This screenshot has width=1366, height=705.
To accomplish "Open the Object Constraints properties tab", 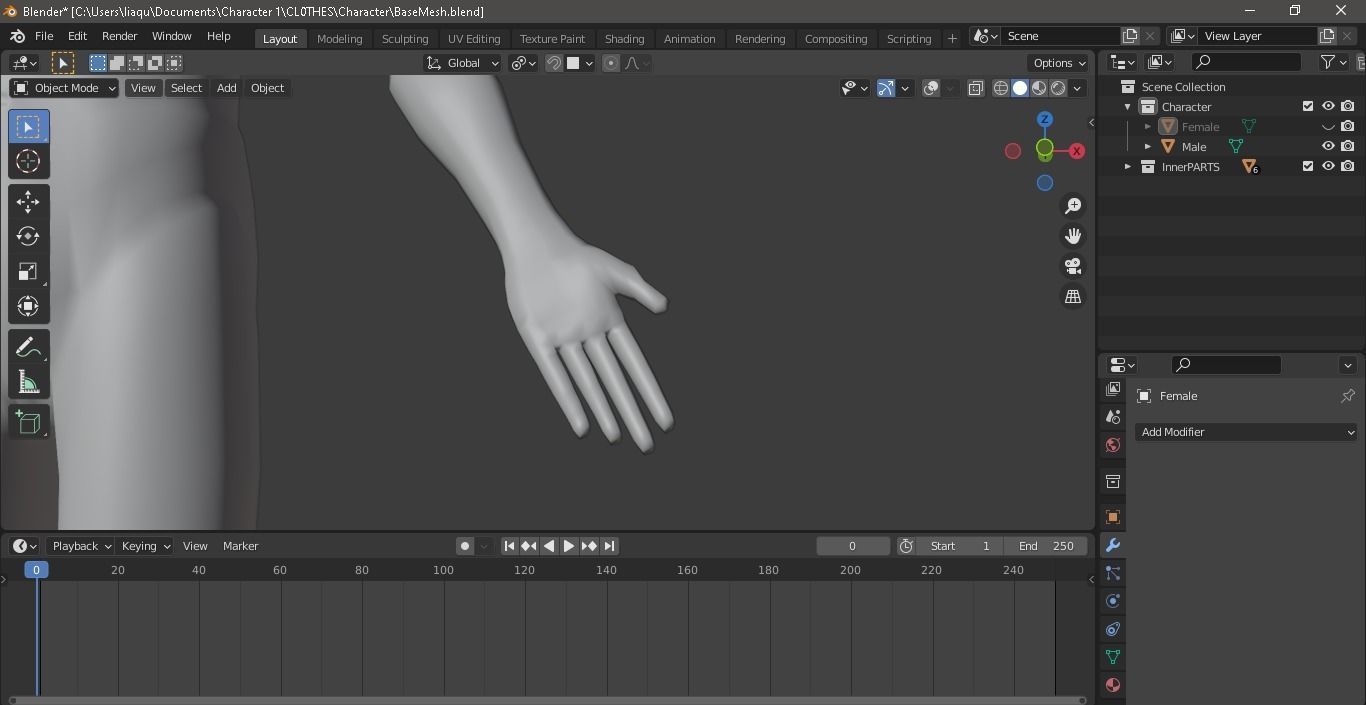I will click(x=1113, y=629).
